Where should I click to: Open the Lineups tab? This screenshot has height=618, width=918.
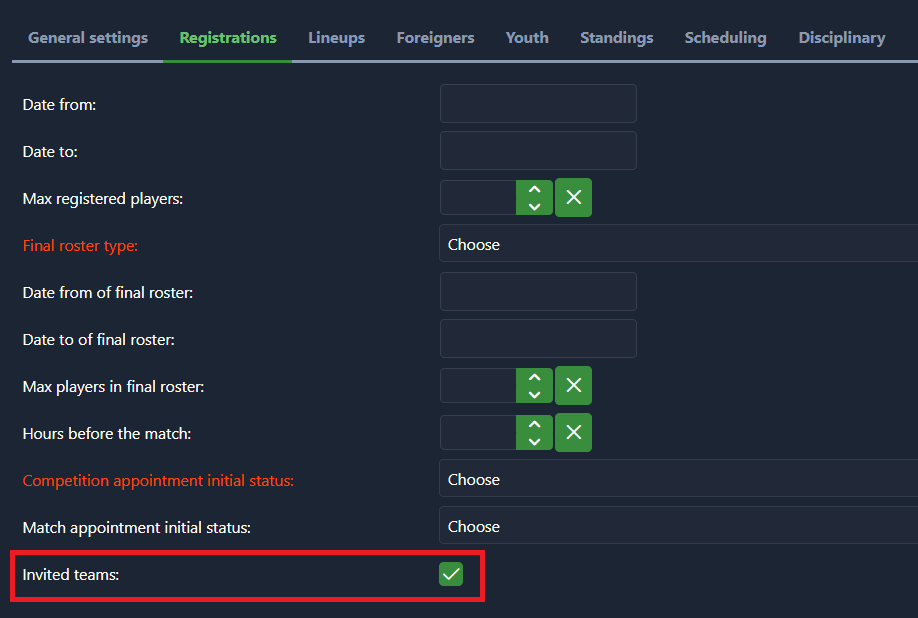click(336, 38)
